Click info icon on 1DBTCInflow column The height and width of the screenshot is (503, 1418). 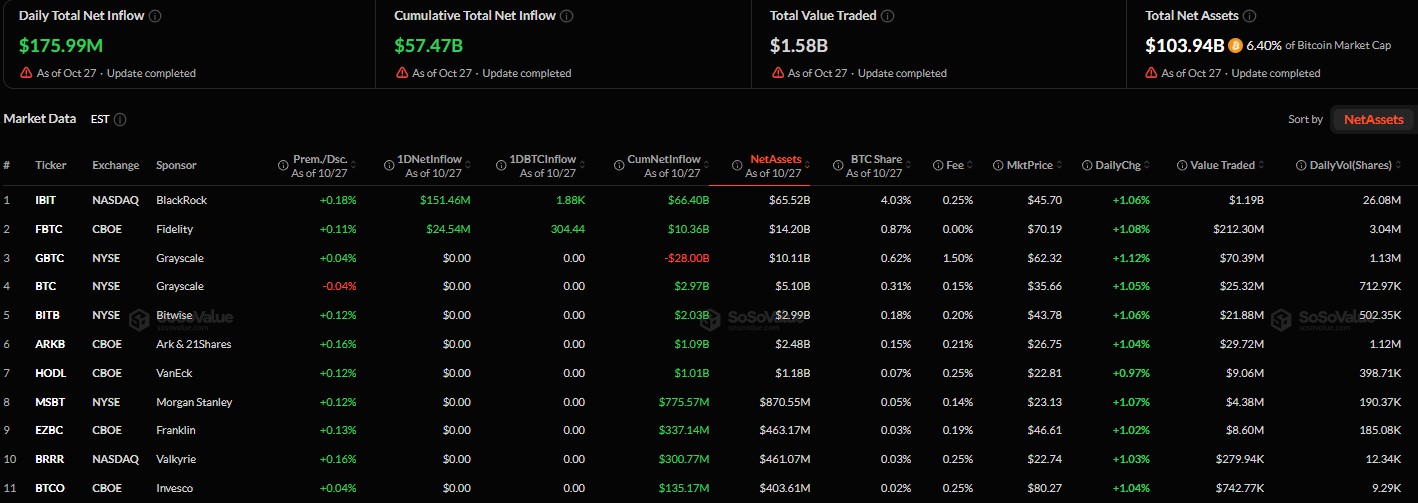pyautogui.click(x=500, y=165)
